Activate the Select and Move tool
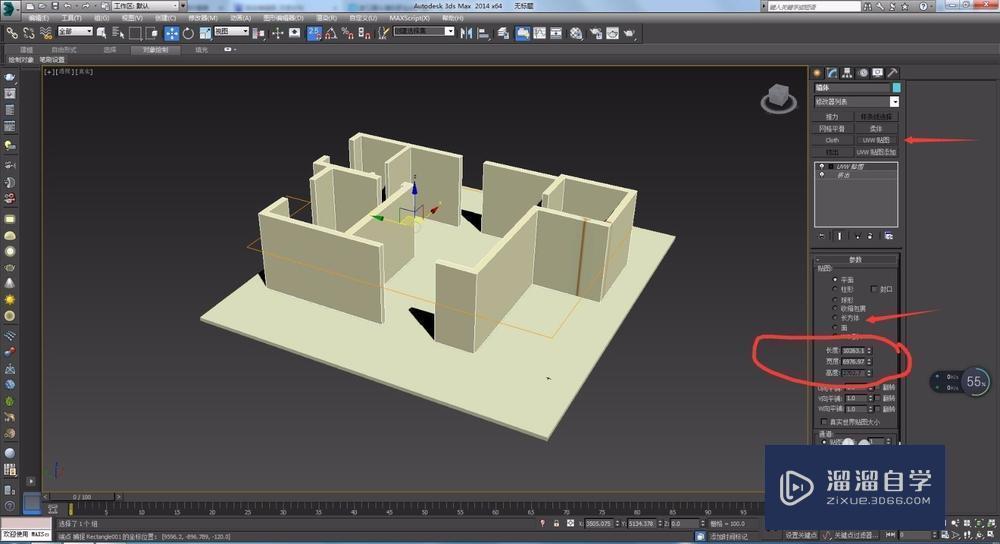The height and width of the screenshot is (544, 1000). pyautogui.click(x=172, y=33)
